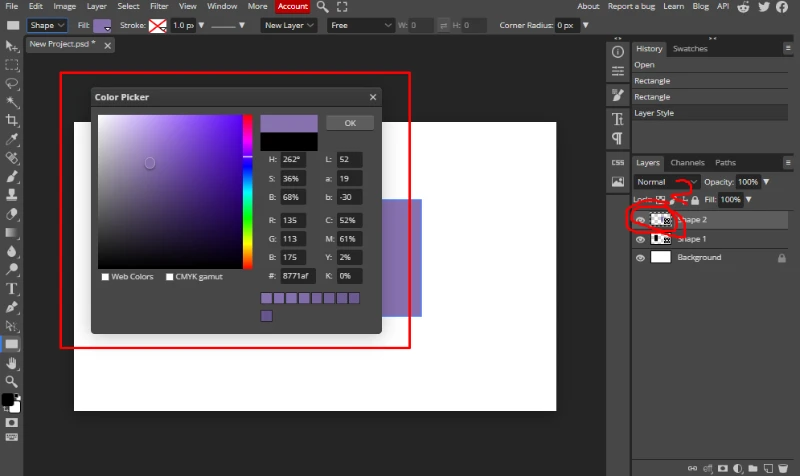800x476 pixels.
Task: Open the Filter menu
Action: coord(159,6)
